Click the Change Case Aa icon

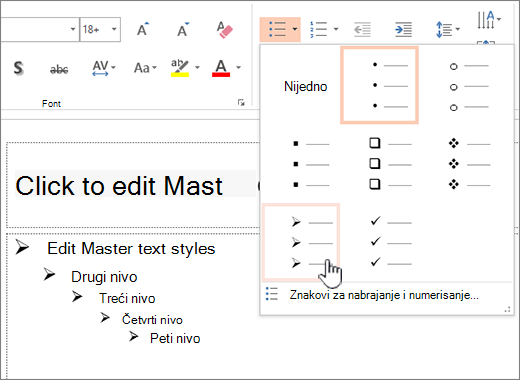[142, 68]
